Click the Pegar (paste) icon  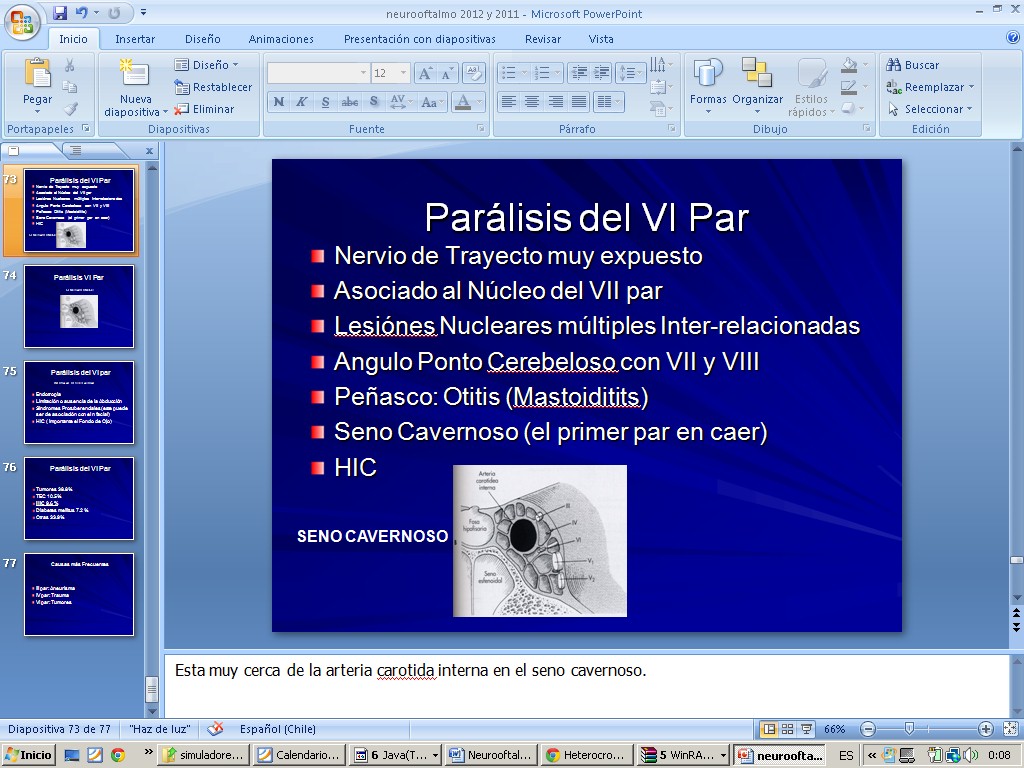tap(37, 74)
